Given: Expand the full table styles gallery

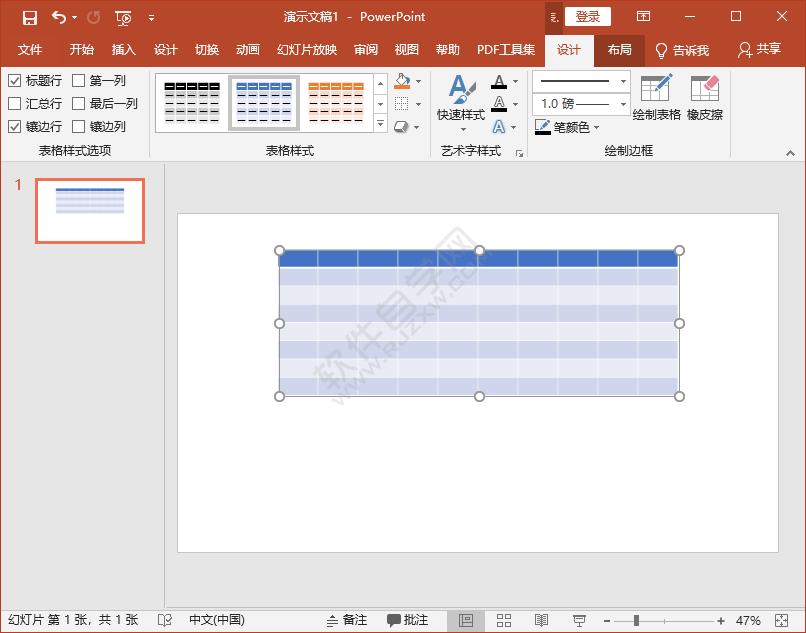Looking at the screenshot, I should [380, 124].
